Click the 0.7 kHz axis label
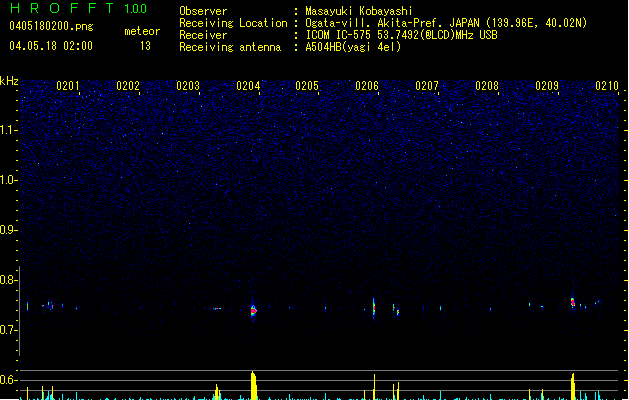This screenshot has height=400, width=629. [x=9, y=330]
